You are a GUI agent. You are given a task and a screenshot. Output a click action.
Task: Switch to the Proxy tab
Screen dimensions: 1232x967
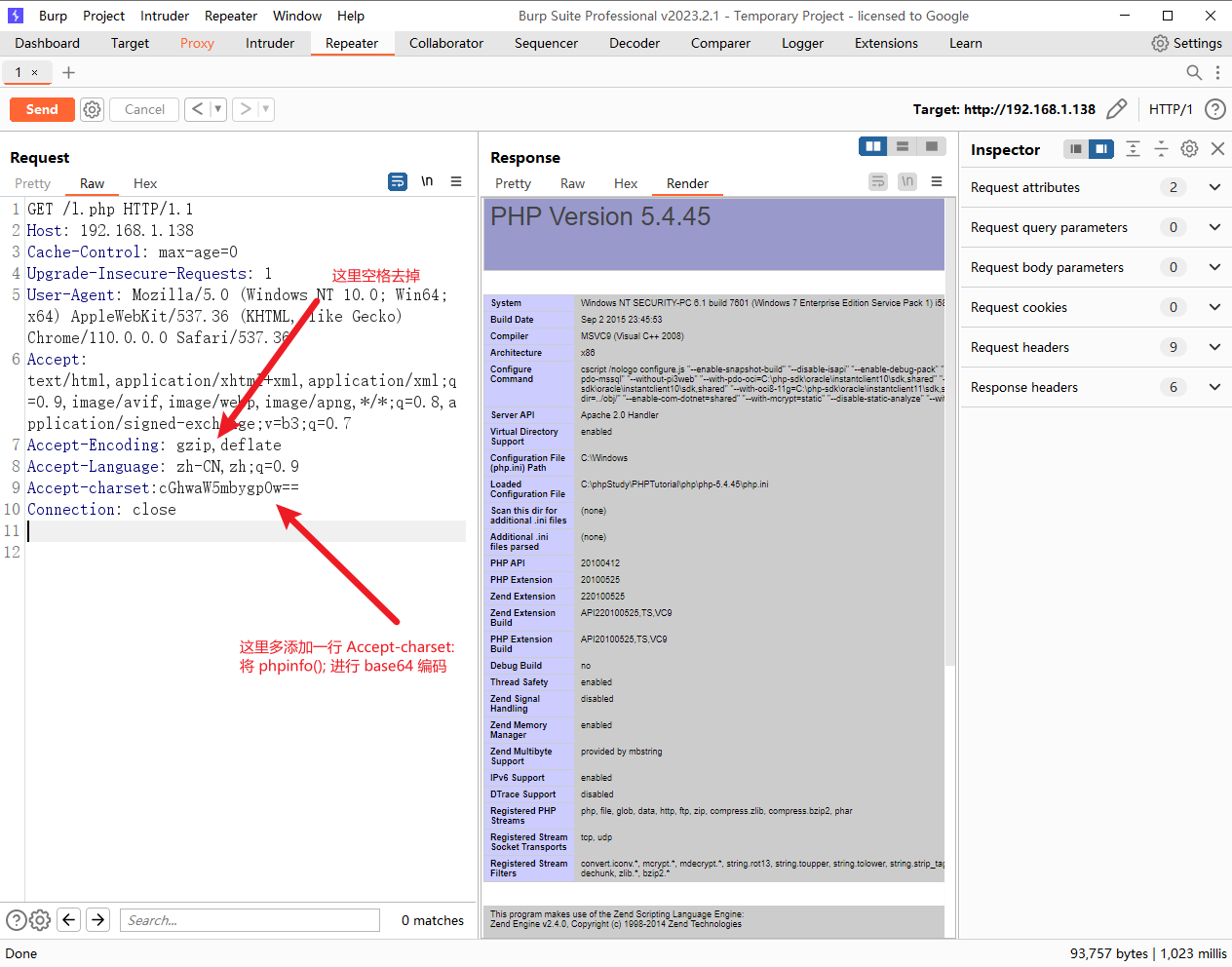click(x=197, y=43)
